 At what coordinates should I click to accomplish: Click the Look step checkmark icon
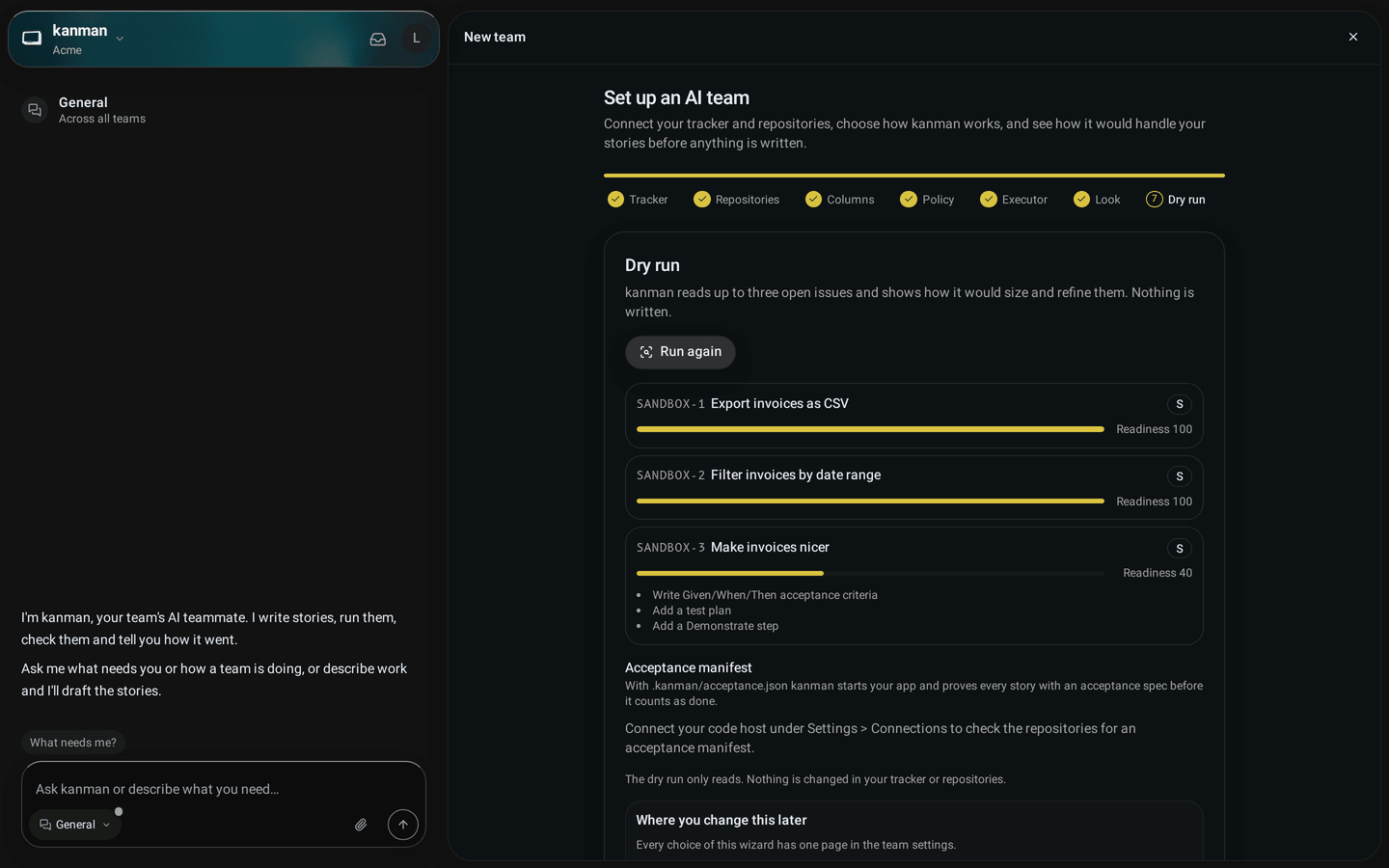(1081, 200)
